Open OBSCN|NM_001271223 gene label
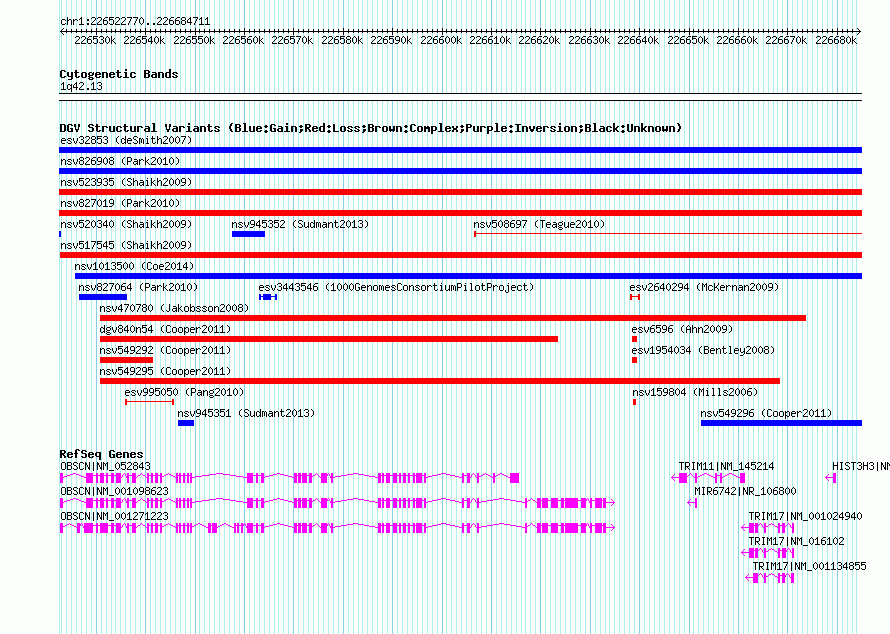Image resolution: width=890 pixels, height=634 pixels. [115, 516]
